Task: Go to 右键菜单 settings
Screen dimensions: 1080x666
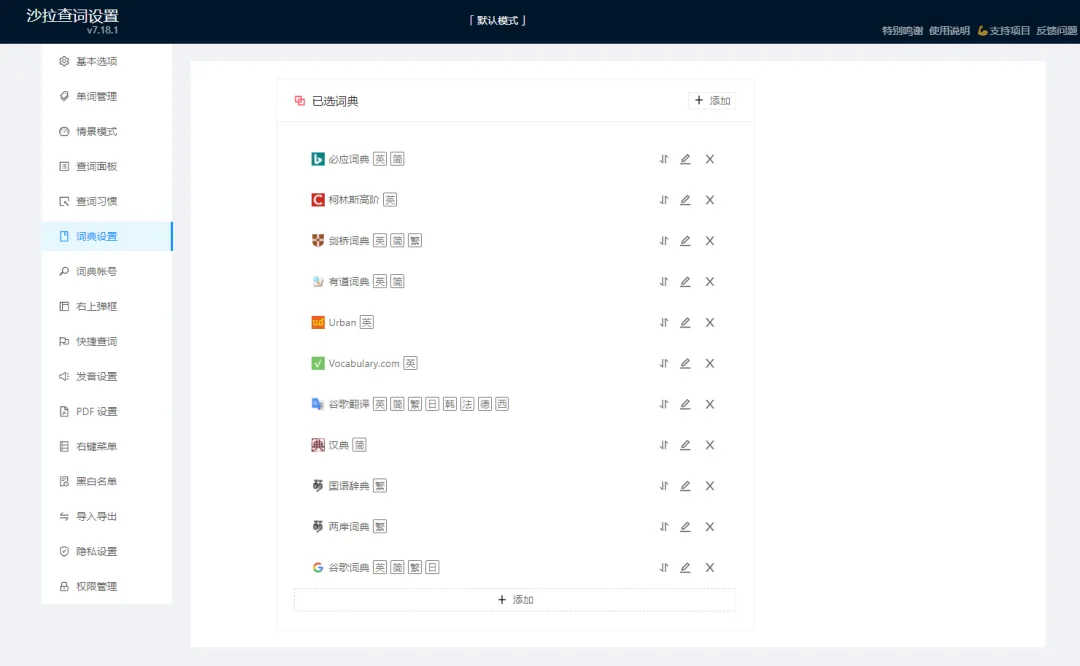Action: tap(107, 446)
